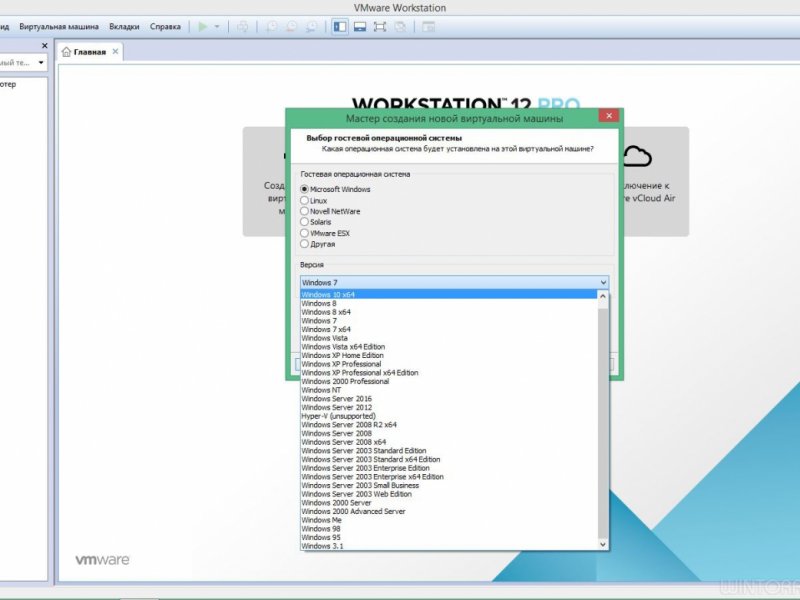
Task: Close the new virtual machine wizard dialog
Action: 609,116
